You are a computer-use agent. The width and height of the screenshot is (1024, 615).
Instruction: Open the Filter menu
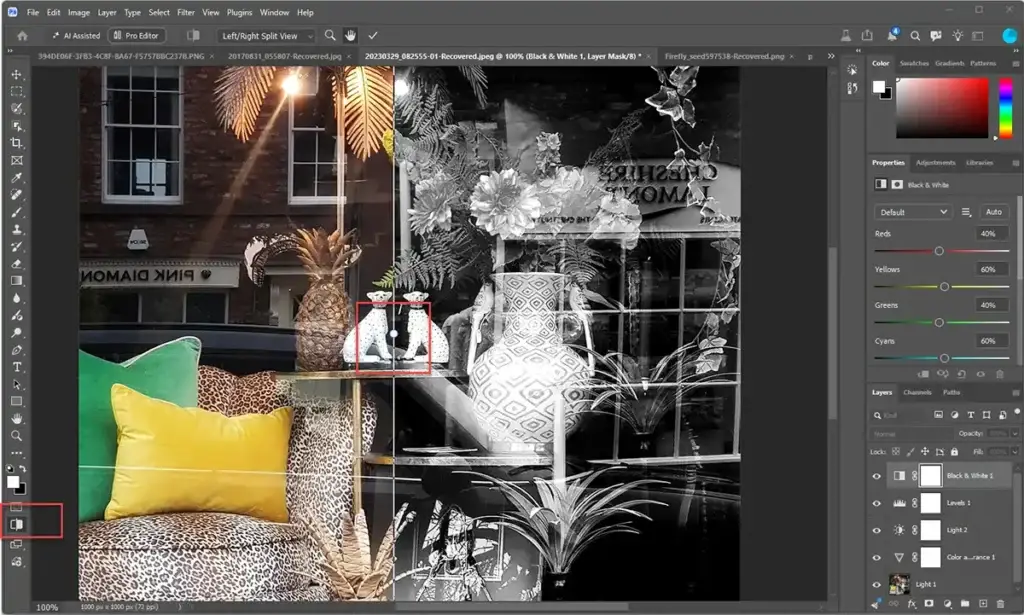(x=186, y=12)
